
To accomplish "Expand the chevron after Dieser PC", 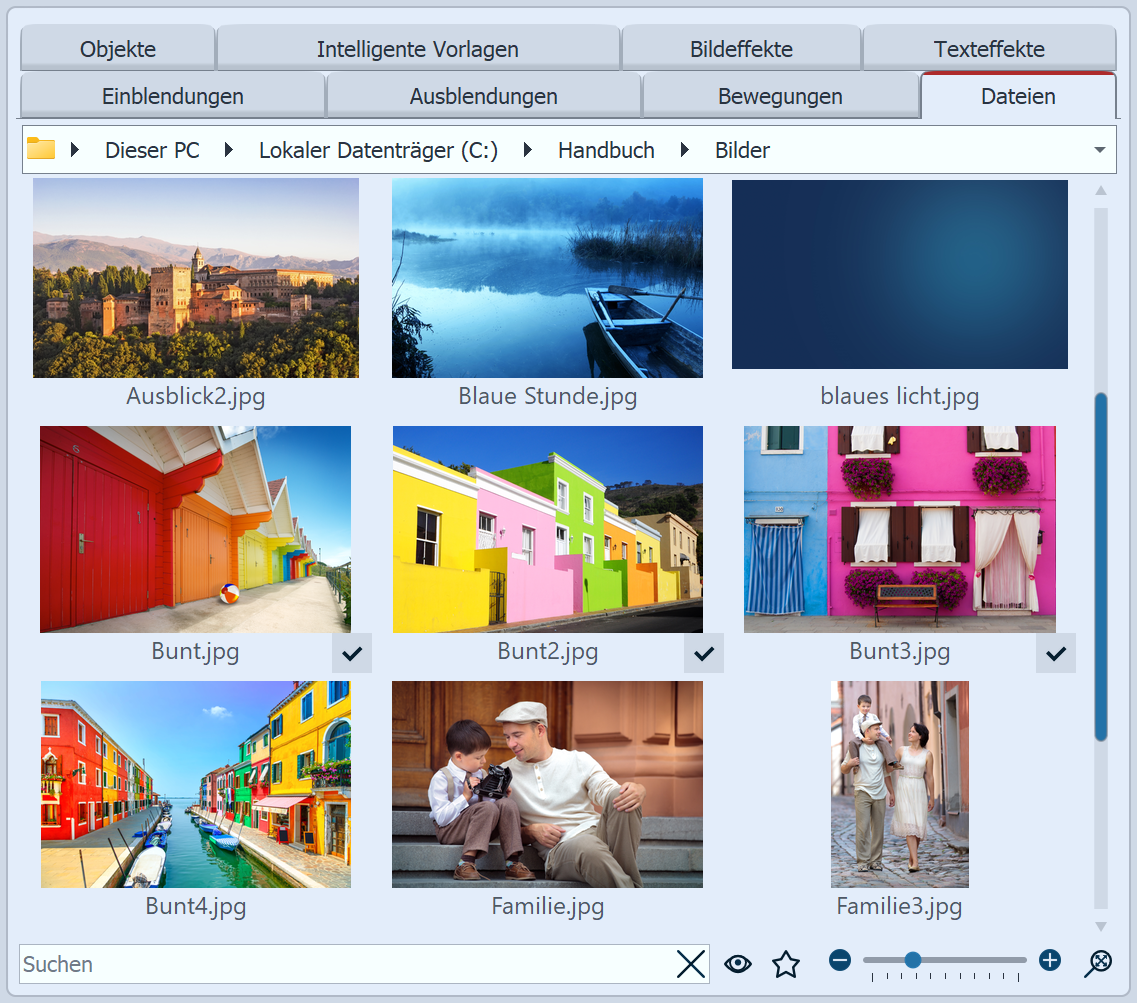I will [x=228, y=149].
